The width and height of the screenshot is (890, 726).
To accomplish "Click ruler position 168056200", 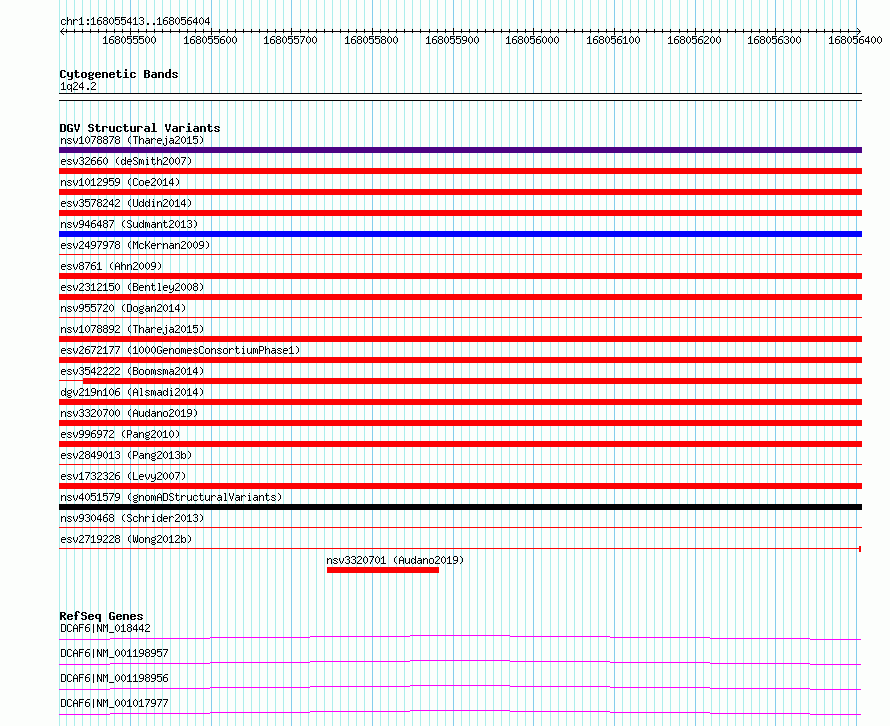I will [x=694, y=40].
